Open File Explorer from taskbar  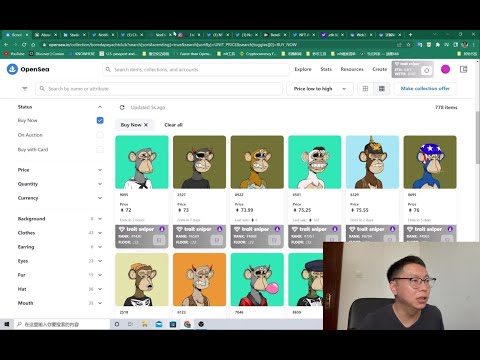tap(145, 324)
